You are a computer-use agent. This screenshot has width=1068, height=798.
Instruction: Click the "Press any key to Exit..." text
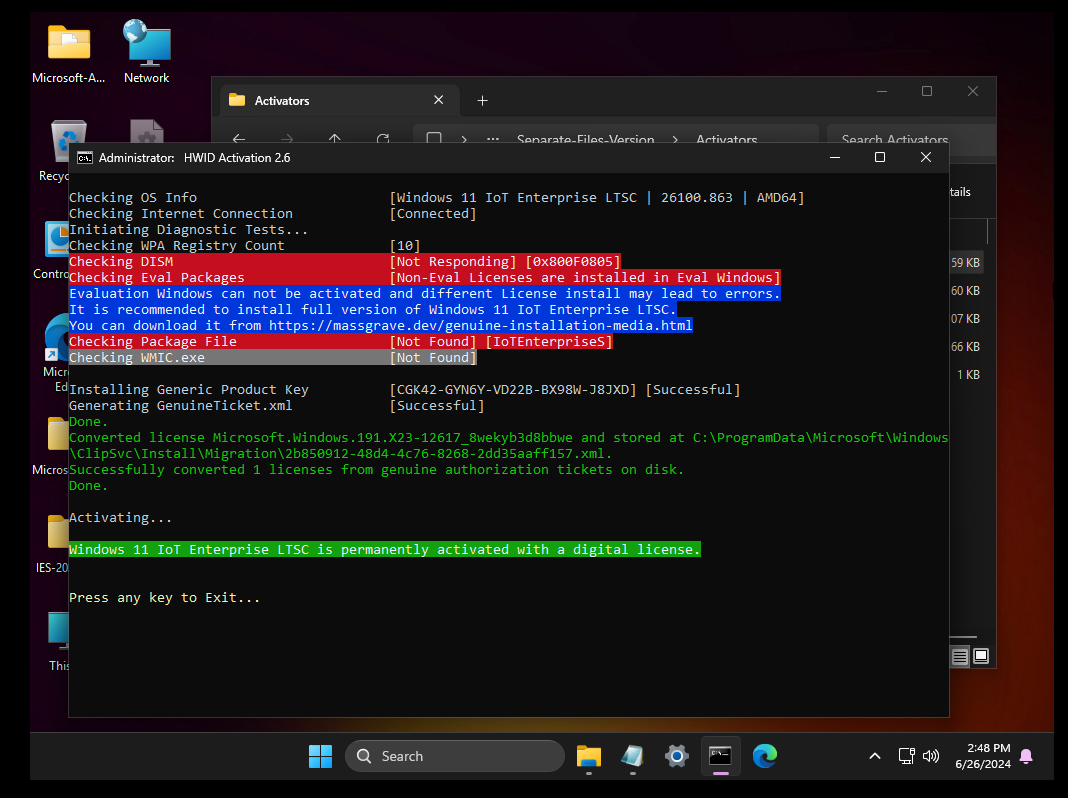click(164, 598)
